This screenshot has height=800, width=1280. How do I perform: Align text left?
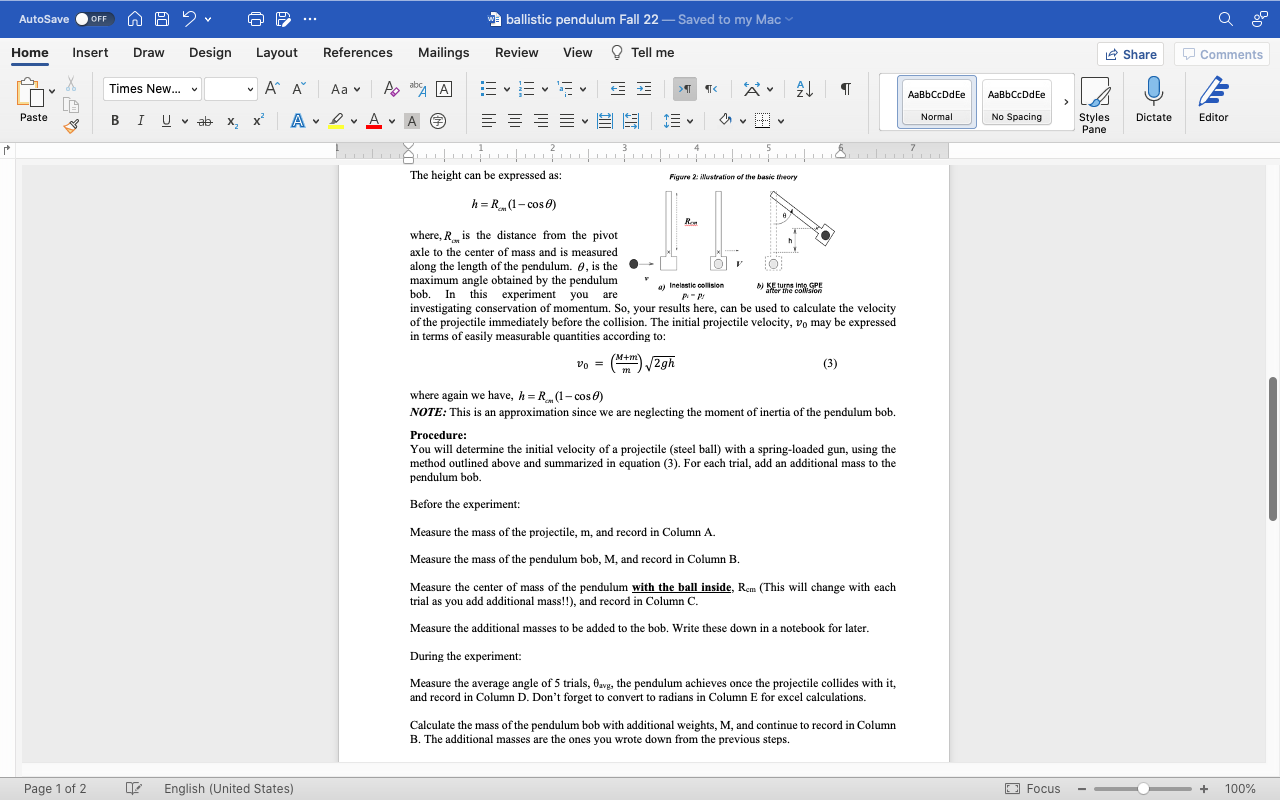click(489, 121)
